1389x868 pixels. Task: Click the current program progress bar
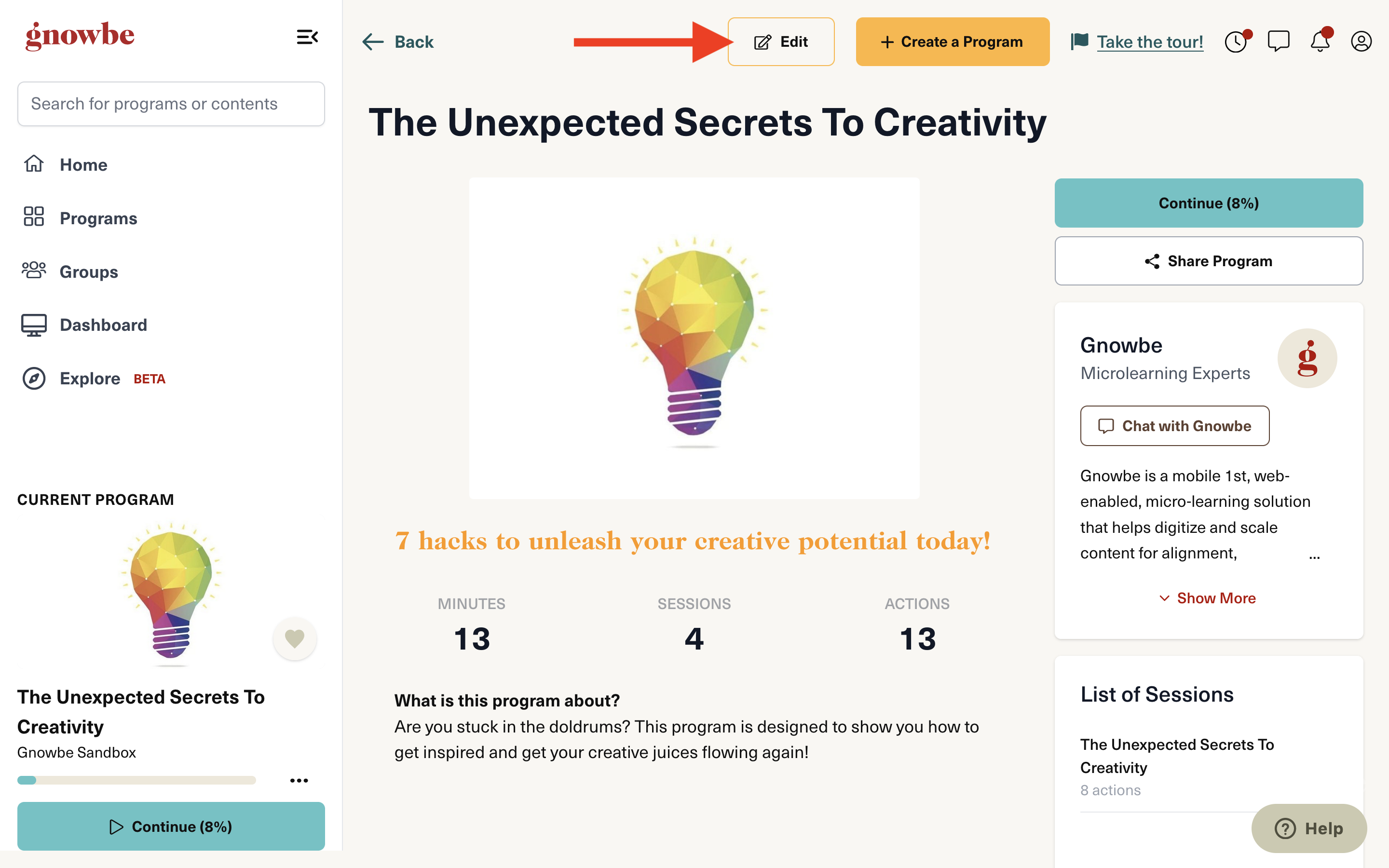point(136,780)
